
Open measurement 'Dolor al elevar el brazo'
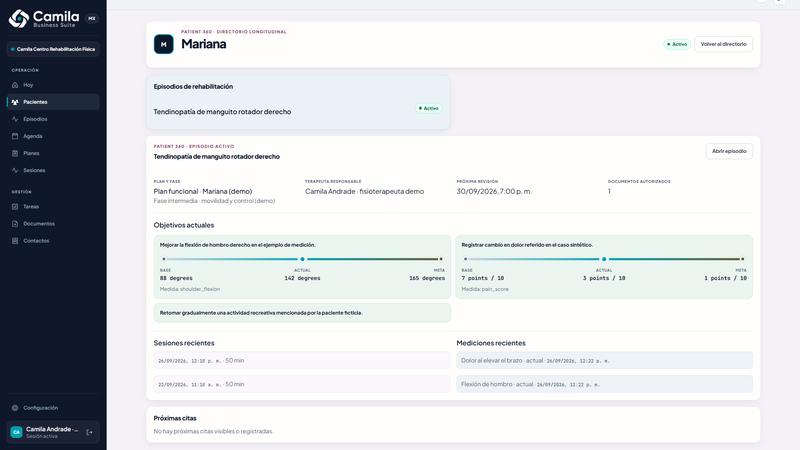click(605, 360)
